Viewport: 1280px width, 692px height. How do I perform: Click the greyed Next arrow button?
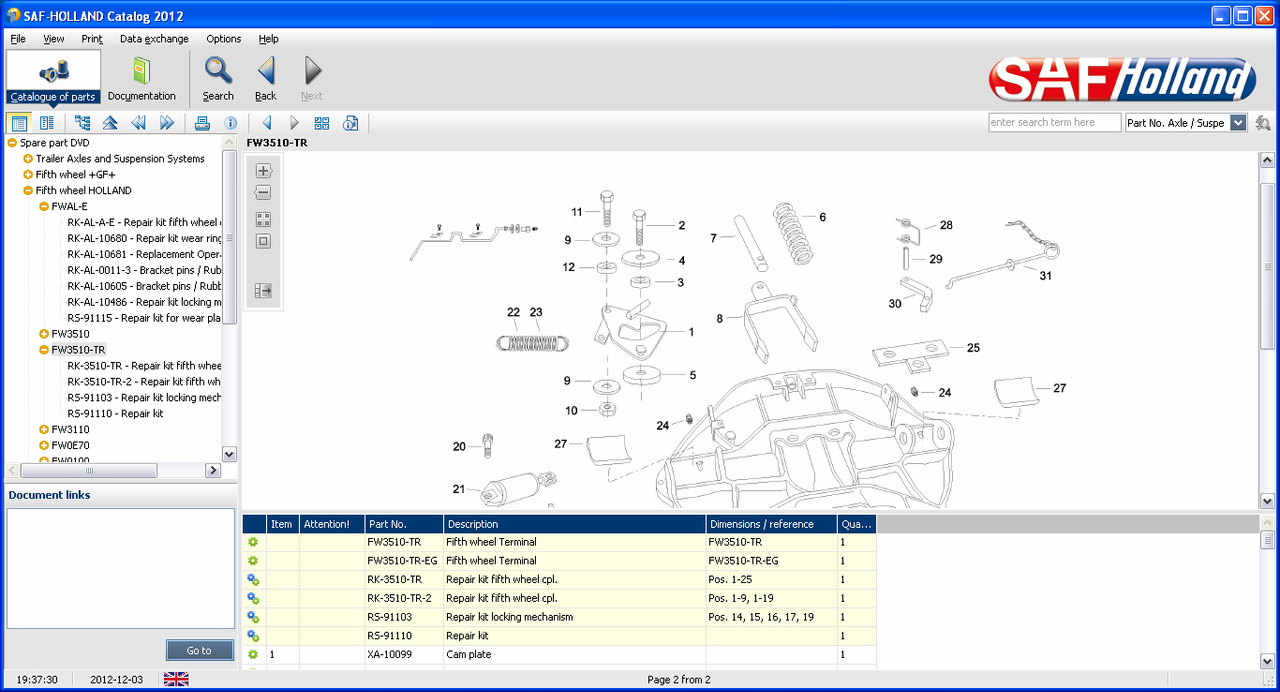[x=312, y=77]
